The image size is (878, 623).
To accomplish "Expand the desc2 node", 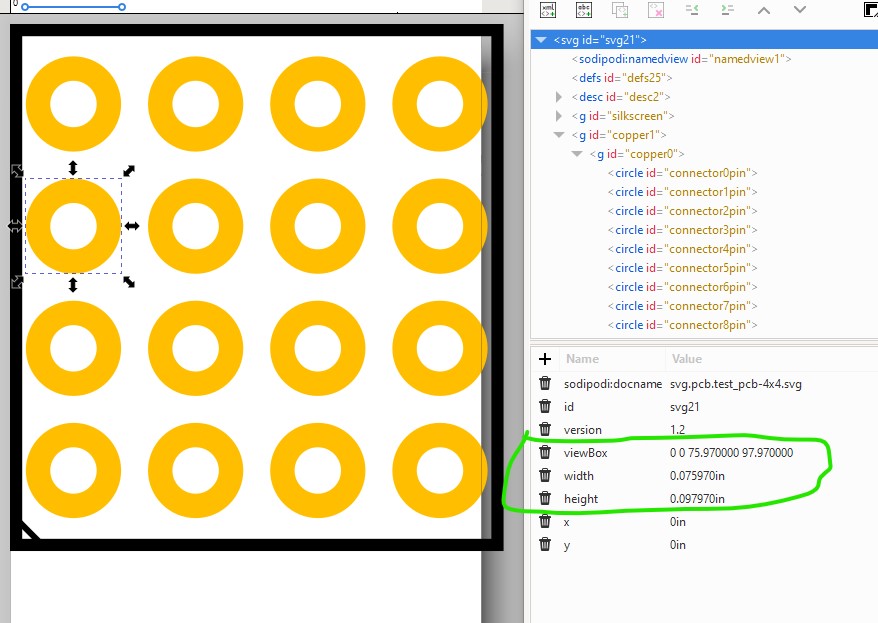I will (x=559, y=97).
